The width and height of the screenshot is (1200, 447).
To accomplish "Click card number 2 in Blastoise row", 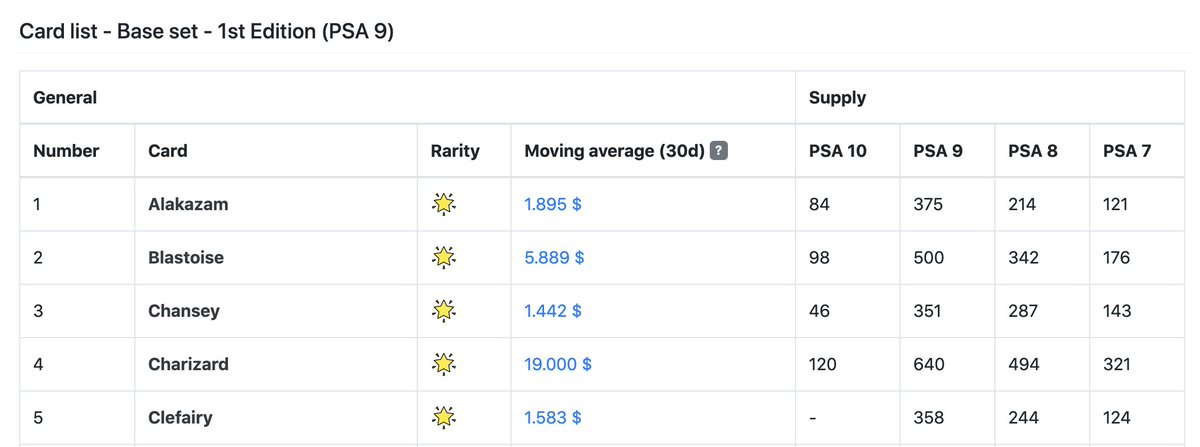I will pyautogui.click(x=38, y=257).
